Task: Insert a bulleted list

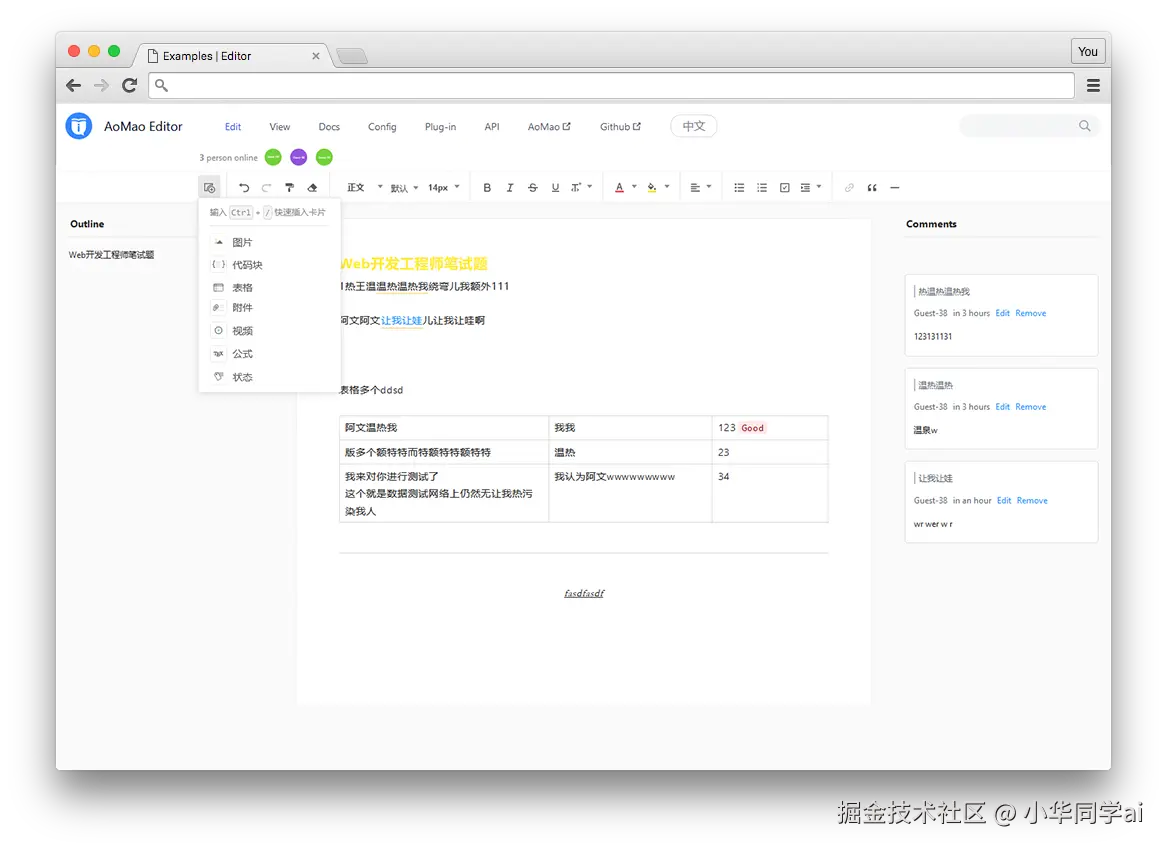Action: click(x=739, y=188)
